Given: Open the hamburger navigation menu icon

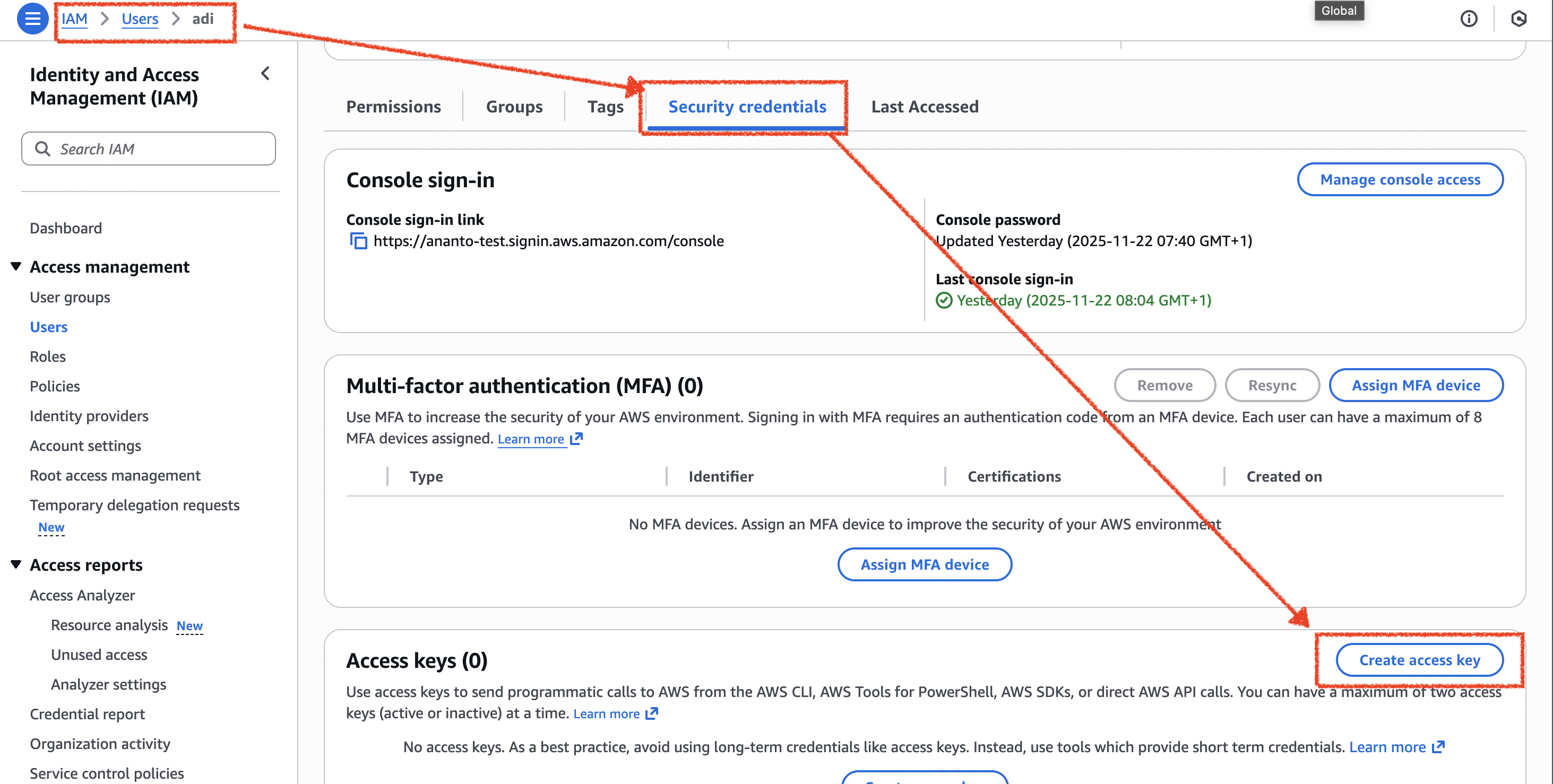Looking at the screenshot, I should click(x=32, y=19).
